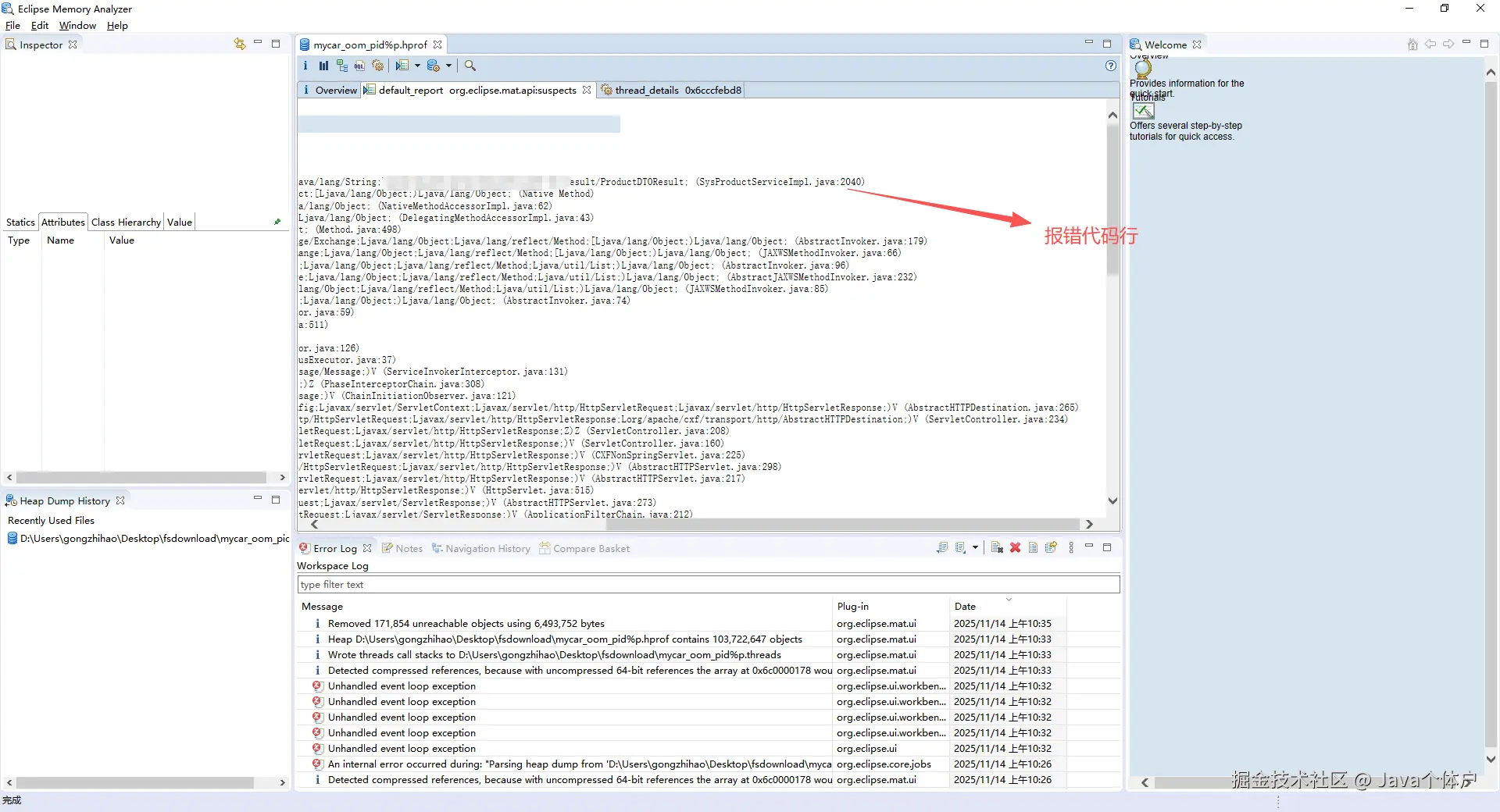The height and width of the screenshot is (812, 1500).
Task: Open the File menu
Action: (12, 25)
